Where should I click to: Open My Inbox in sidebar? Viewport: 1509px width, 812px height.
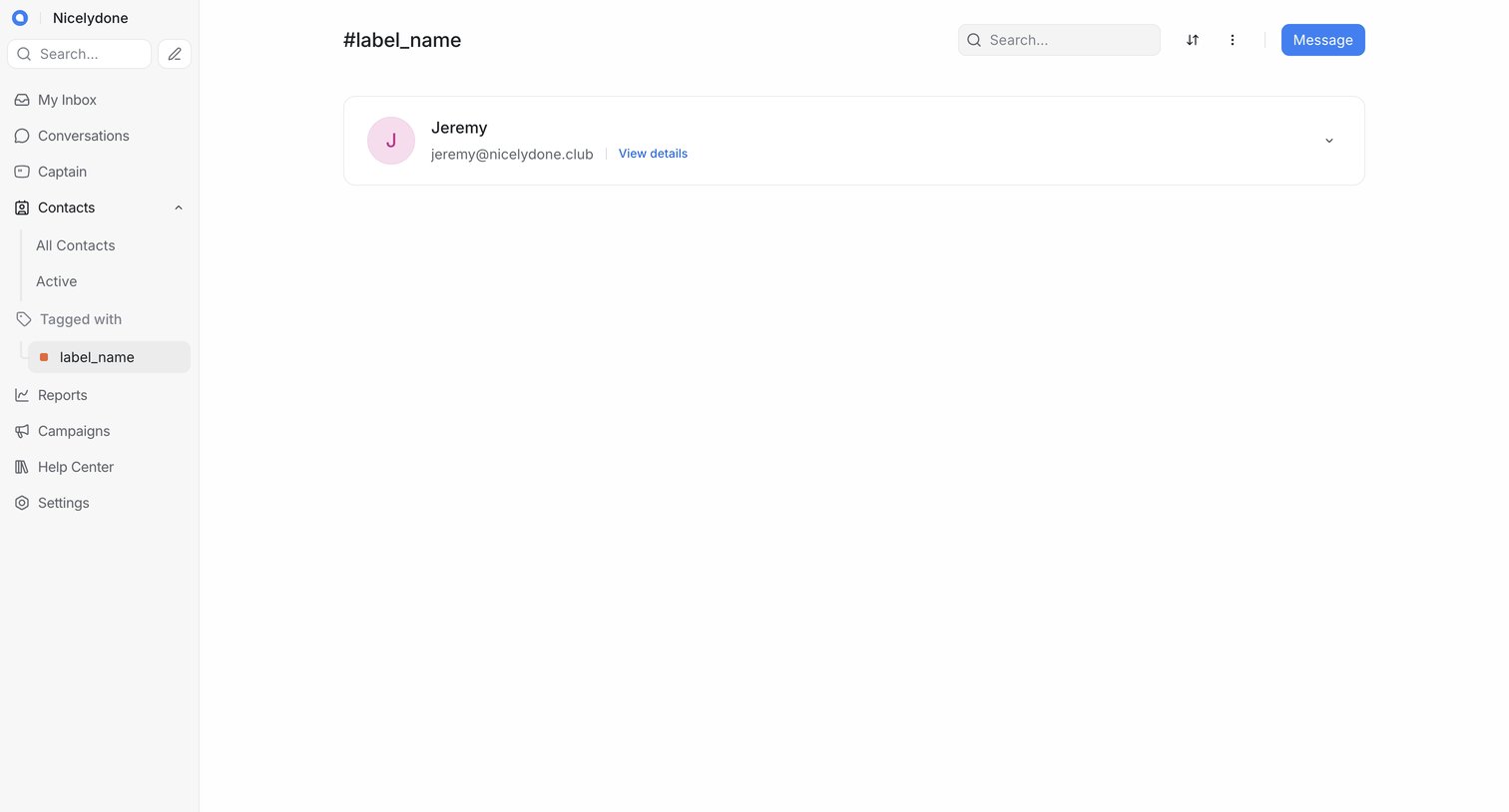[67, 100]
